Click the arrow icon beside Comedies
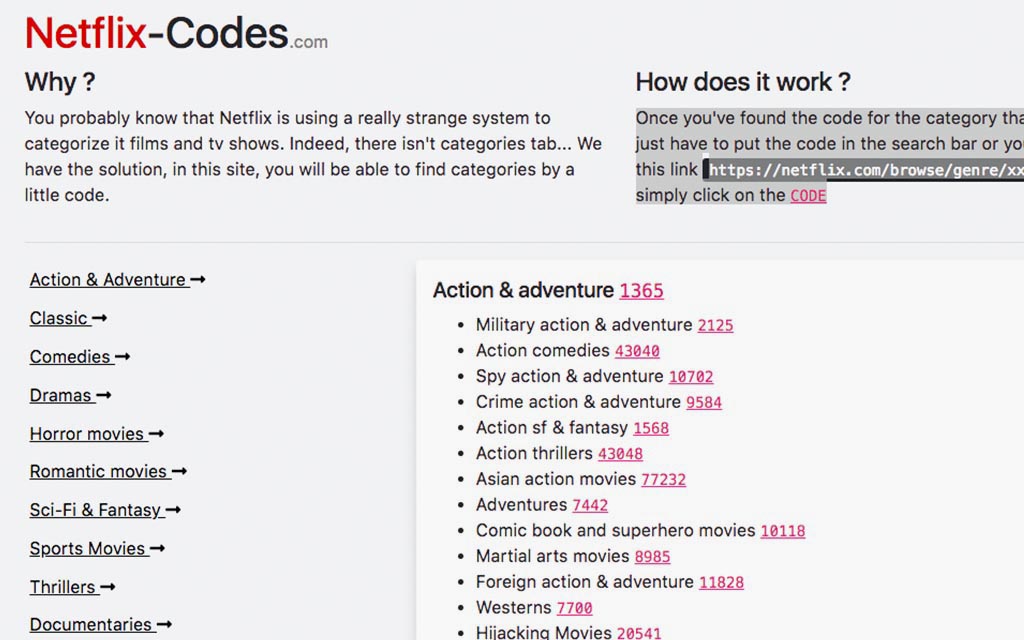 [x=122, y=357]
